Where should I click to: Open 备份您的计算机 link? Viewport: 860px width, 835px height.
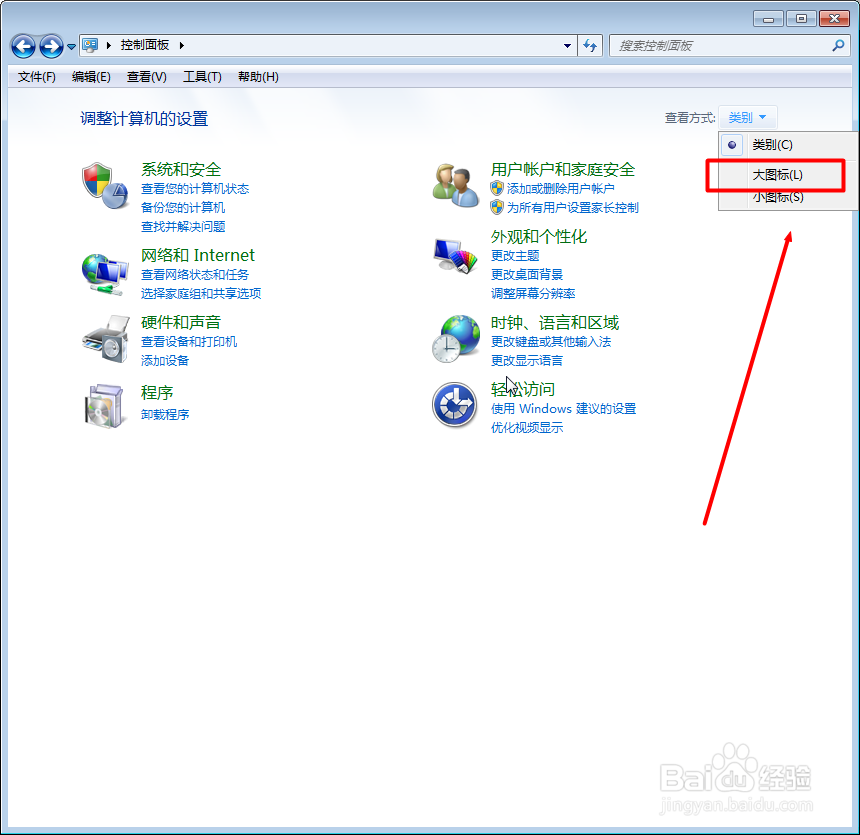[183, 207]
